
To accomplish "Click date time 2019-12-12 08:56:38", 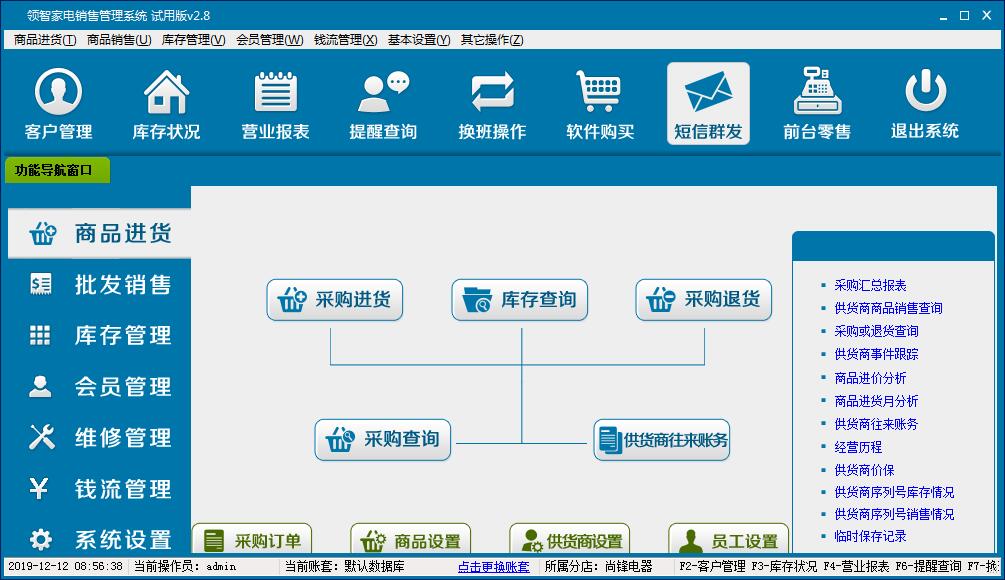I will click(65, 567).
